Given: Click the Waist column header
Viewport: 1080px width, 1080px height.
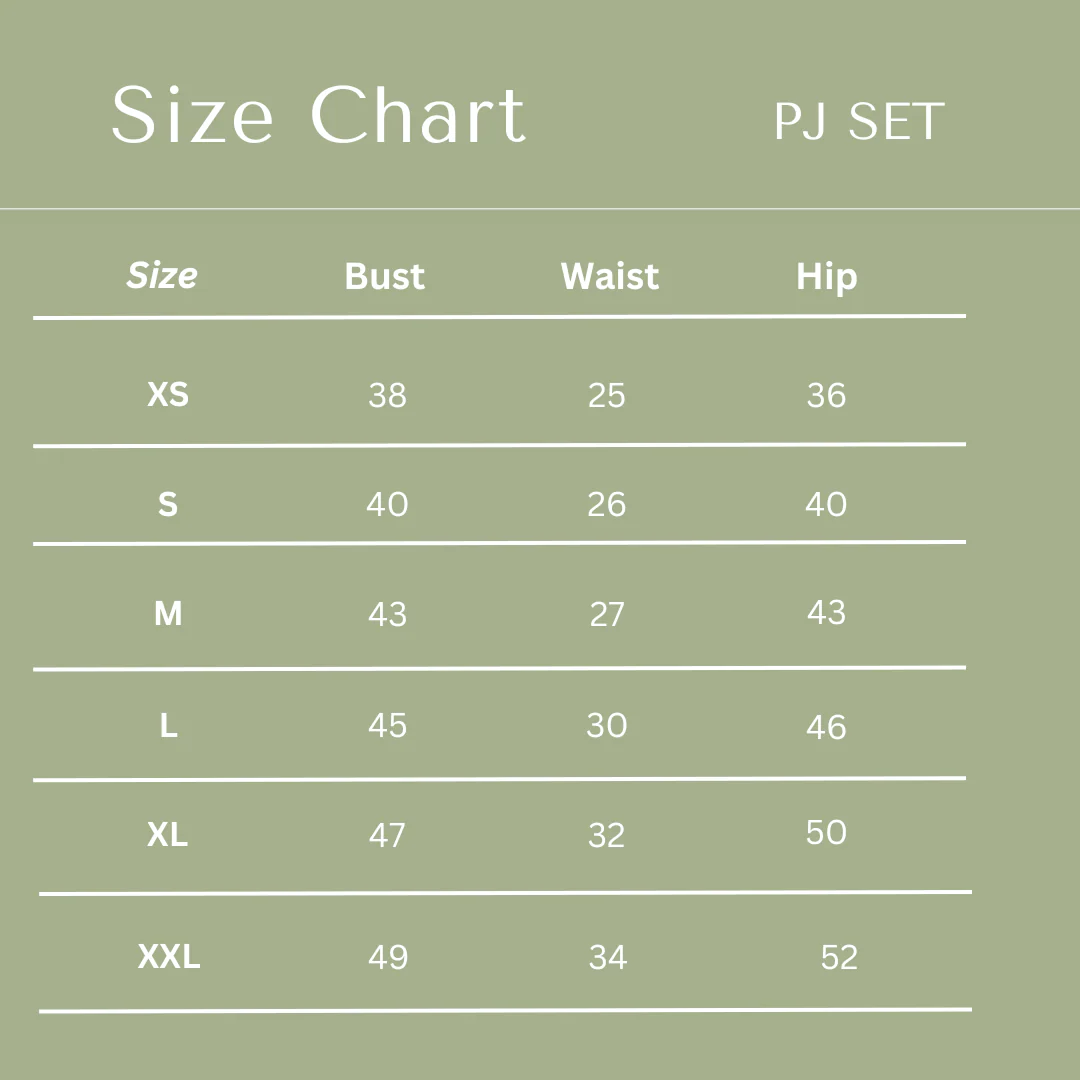Looking at the screenshot, I should tap(610, 277).
